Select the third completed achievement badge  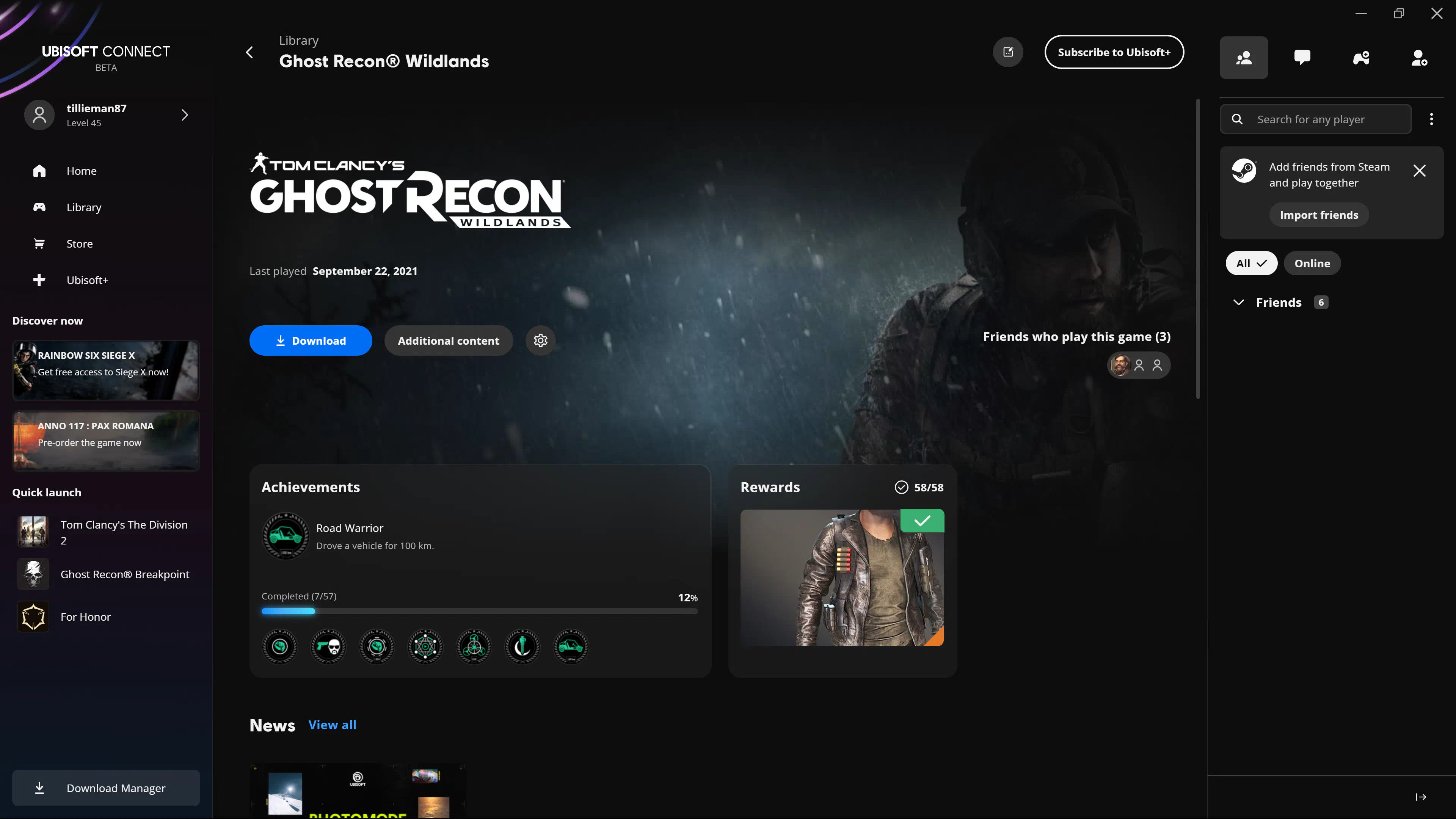[377, 646]
